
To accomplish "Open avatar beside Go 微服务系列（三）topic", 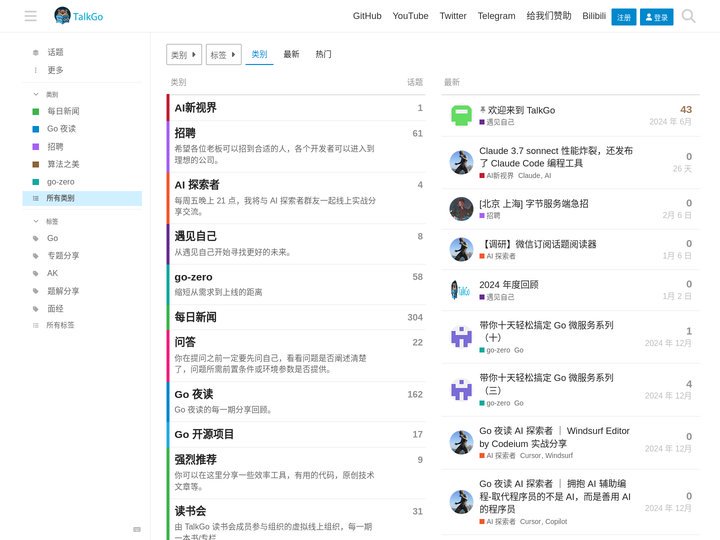I will (461, 390).
